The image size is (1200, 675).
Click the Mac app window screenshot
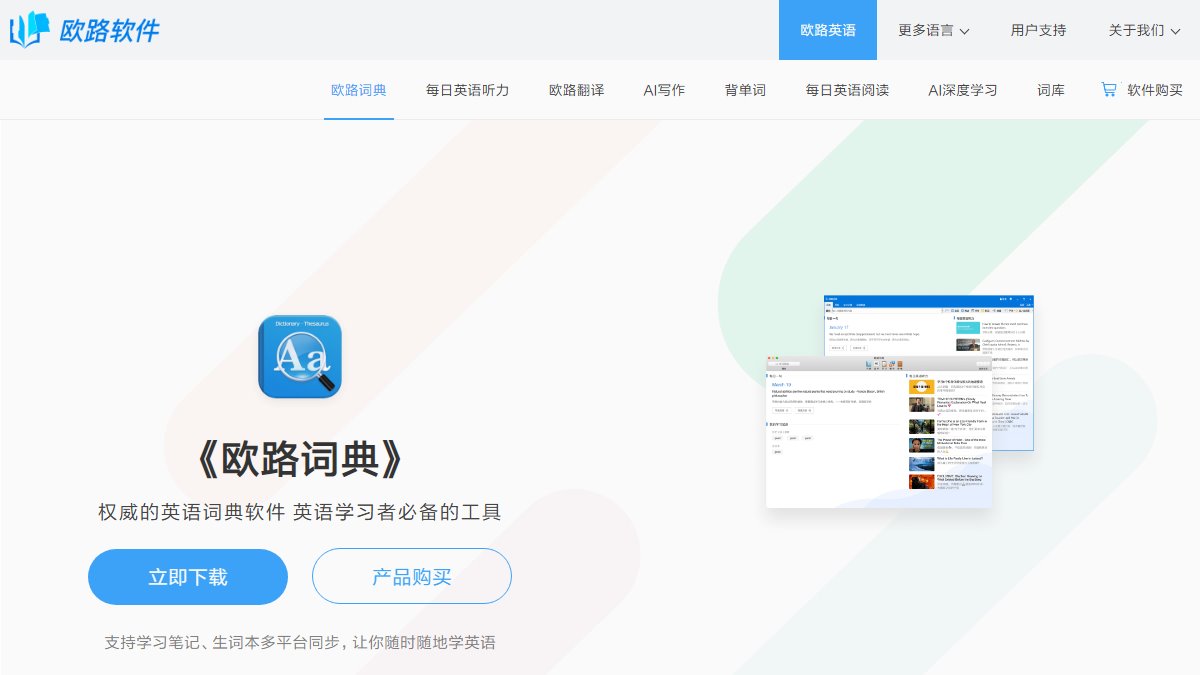(x=879, y=432)
